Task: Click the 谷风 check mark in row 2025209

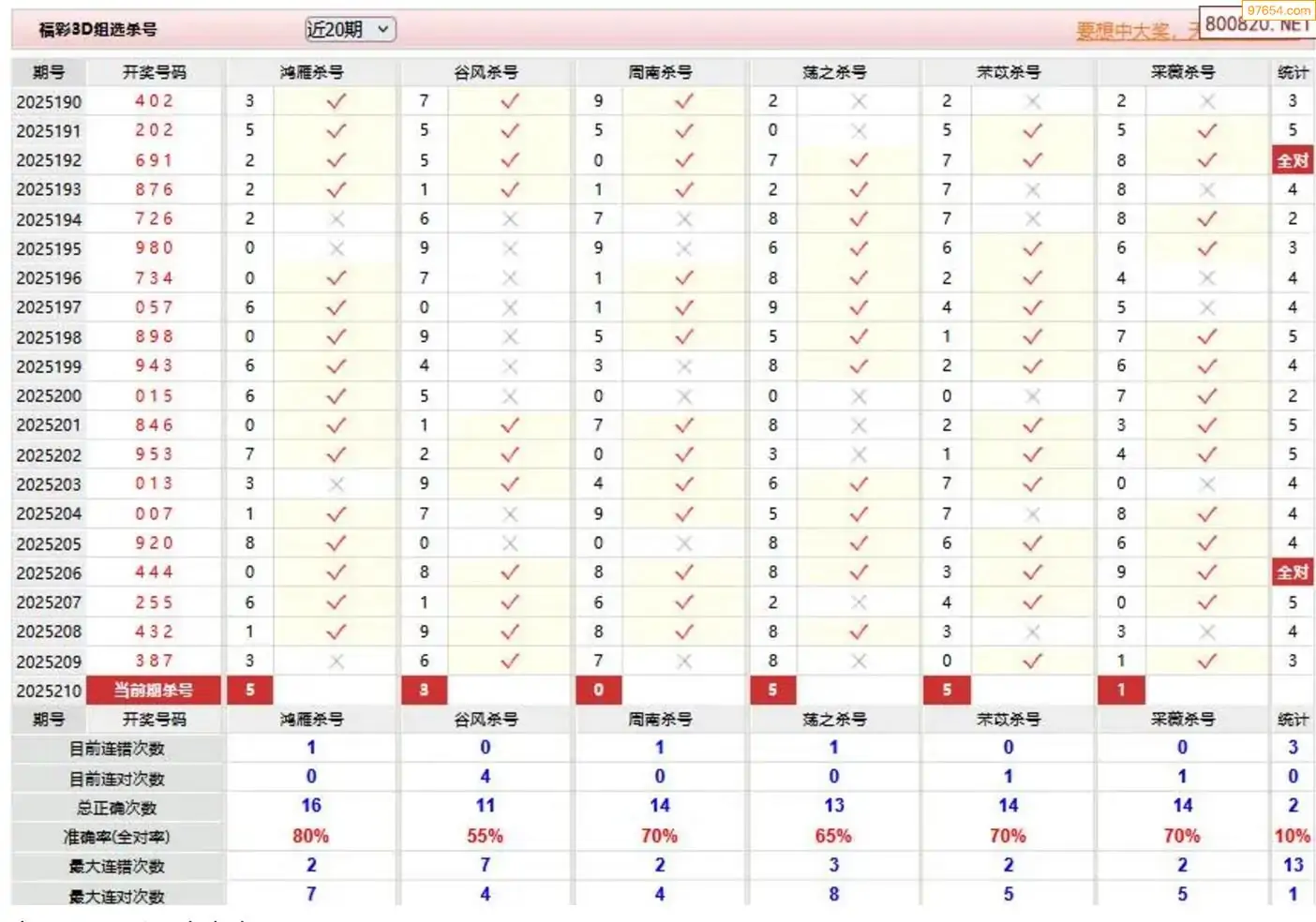Action: click(510, 662)
